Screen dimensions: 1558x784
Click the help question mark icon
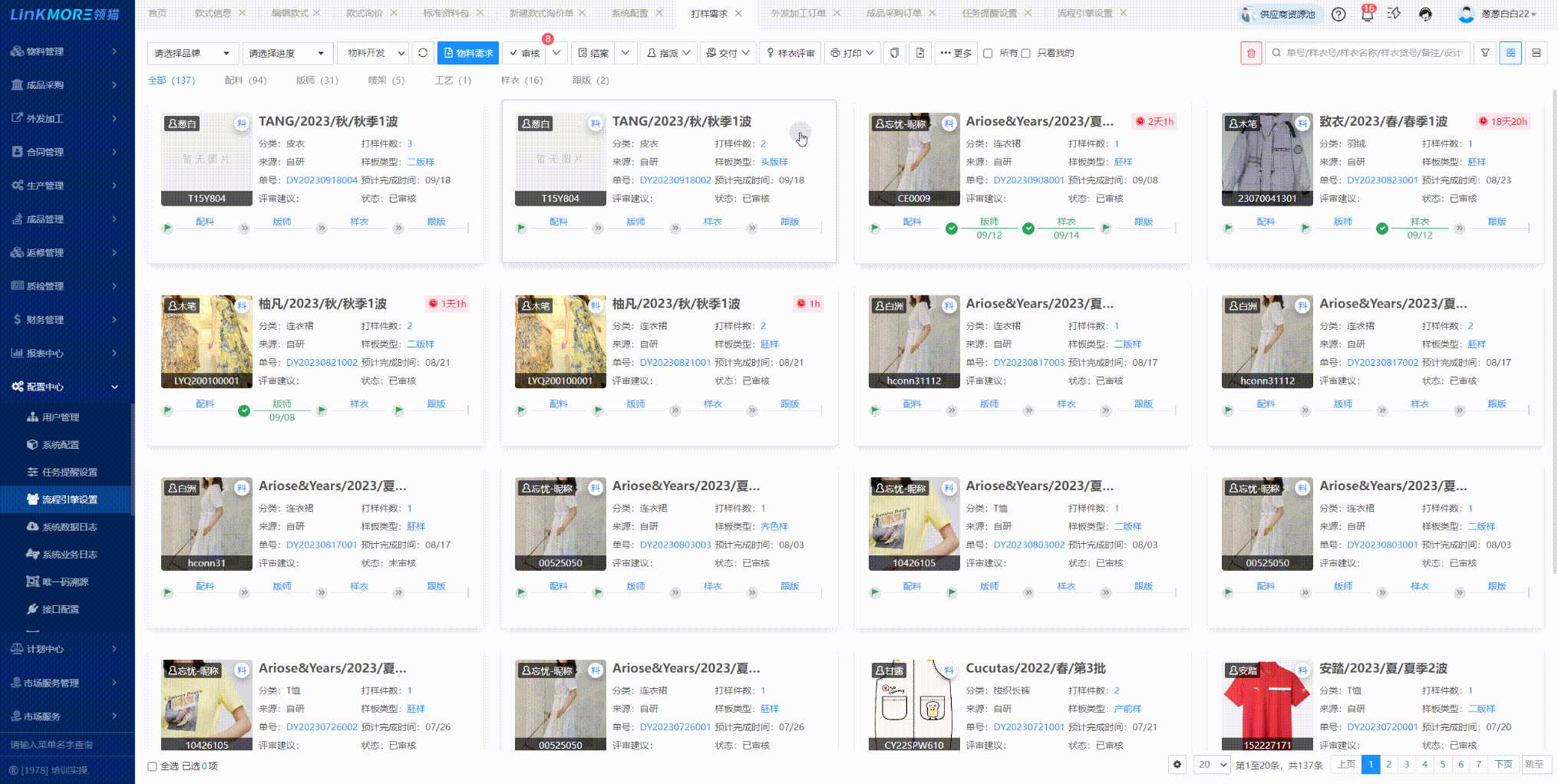pyautogui.click(x=1338, y=15)
